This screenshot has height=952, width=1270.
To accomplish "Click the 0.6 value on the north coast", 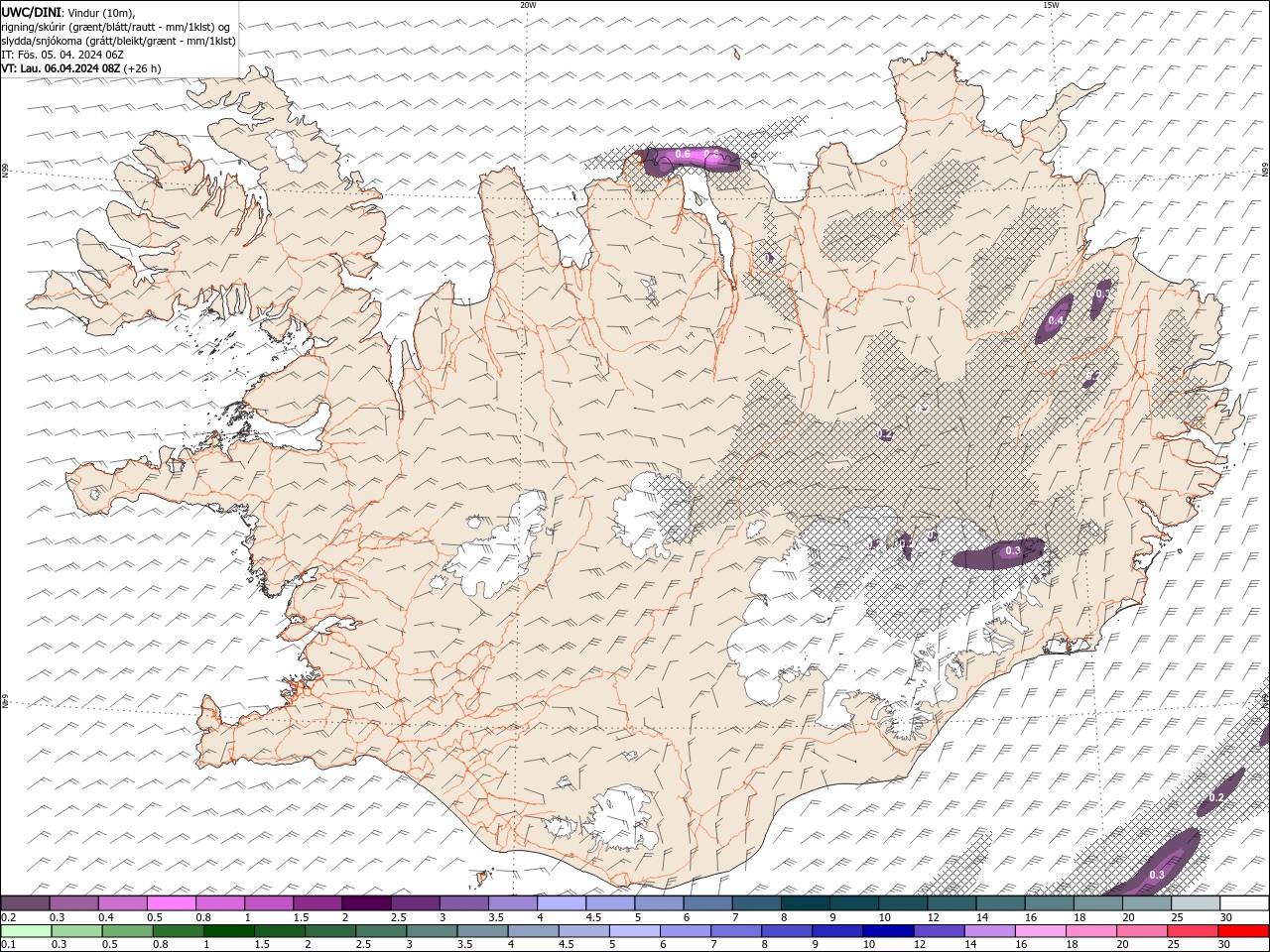I will click(x=683, y=155).
